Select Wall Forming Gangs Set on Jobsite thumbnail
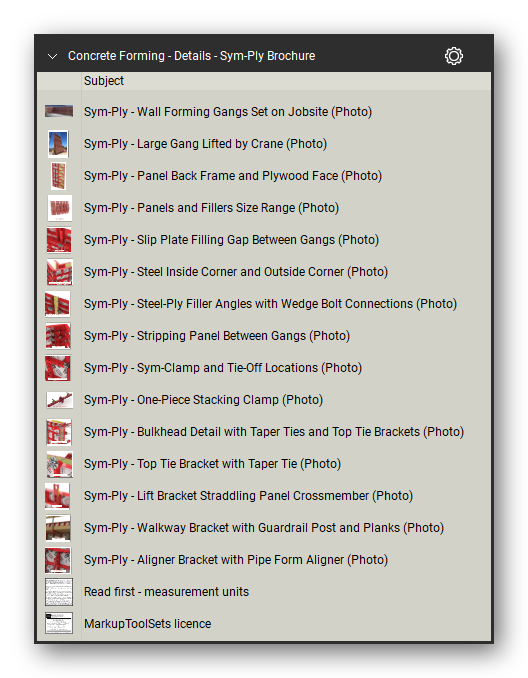 tap(59, 111)
